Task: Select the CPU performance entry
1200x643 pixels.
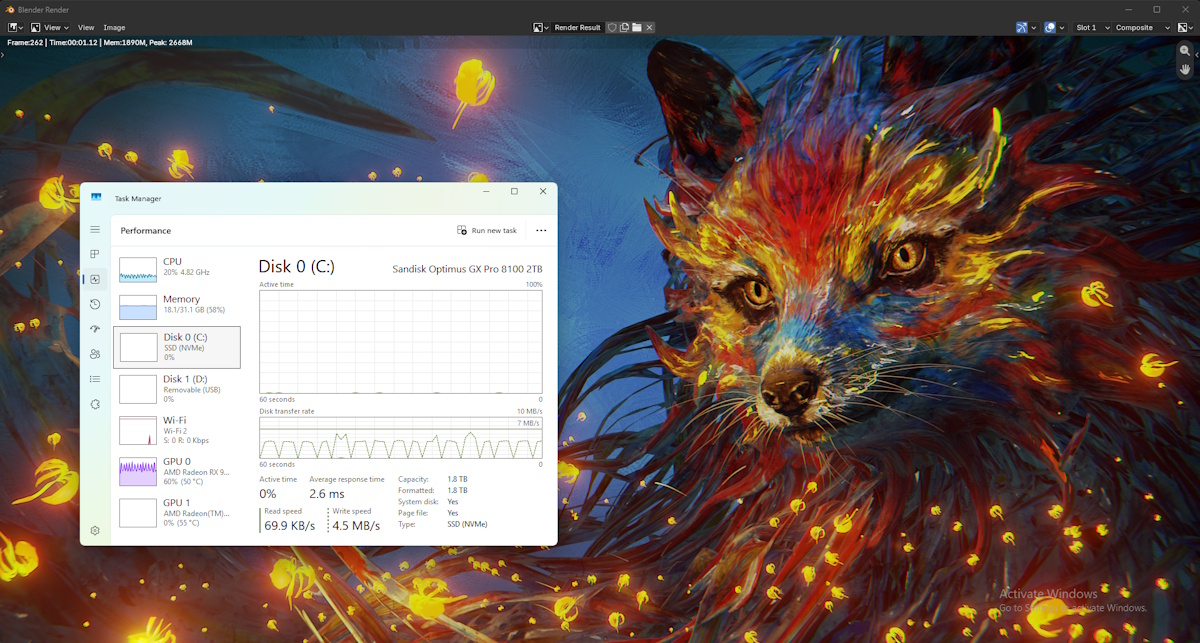Action: [177, 267]
